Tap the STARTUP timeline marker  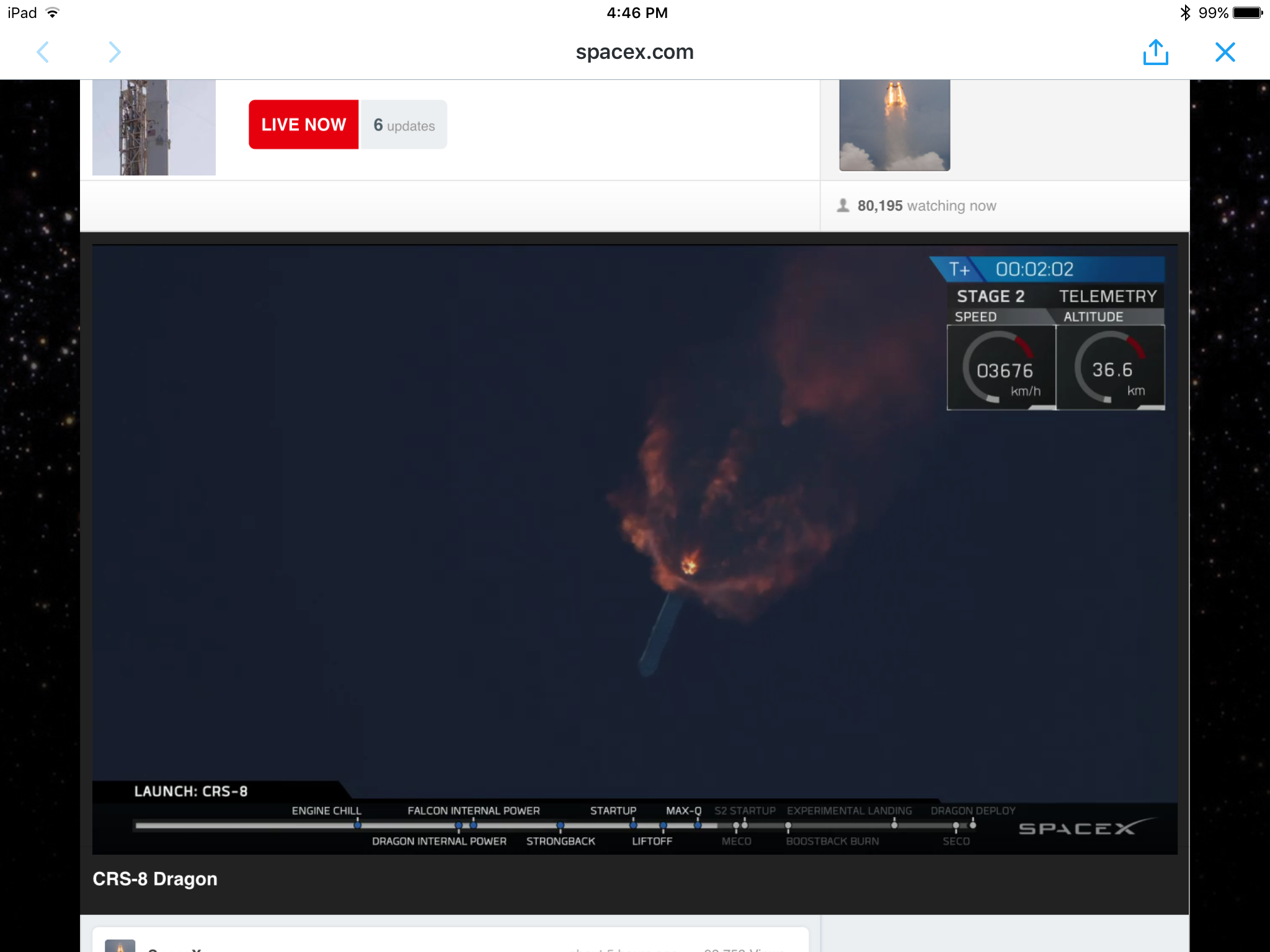click(633, 825)
